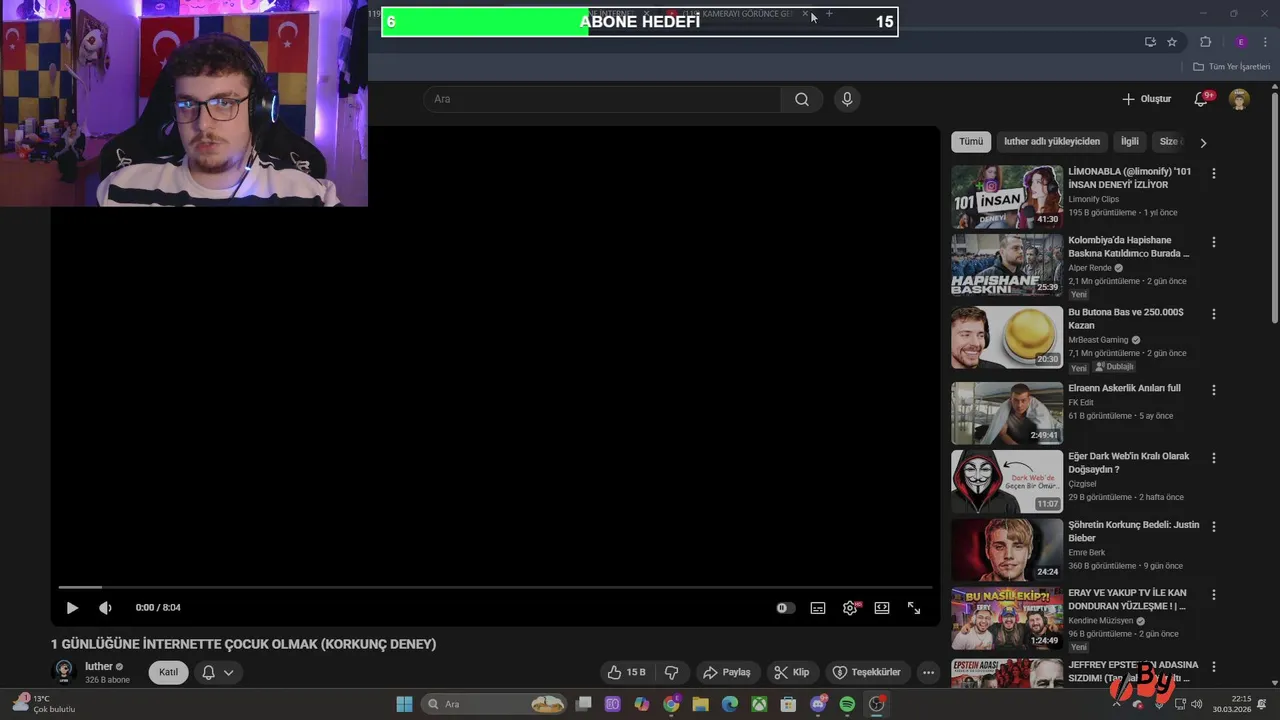
Task: Open options for the LİMONABLA video
Action: (1214, 173)
